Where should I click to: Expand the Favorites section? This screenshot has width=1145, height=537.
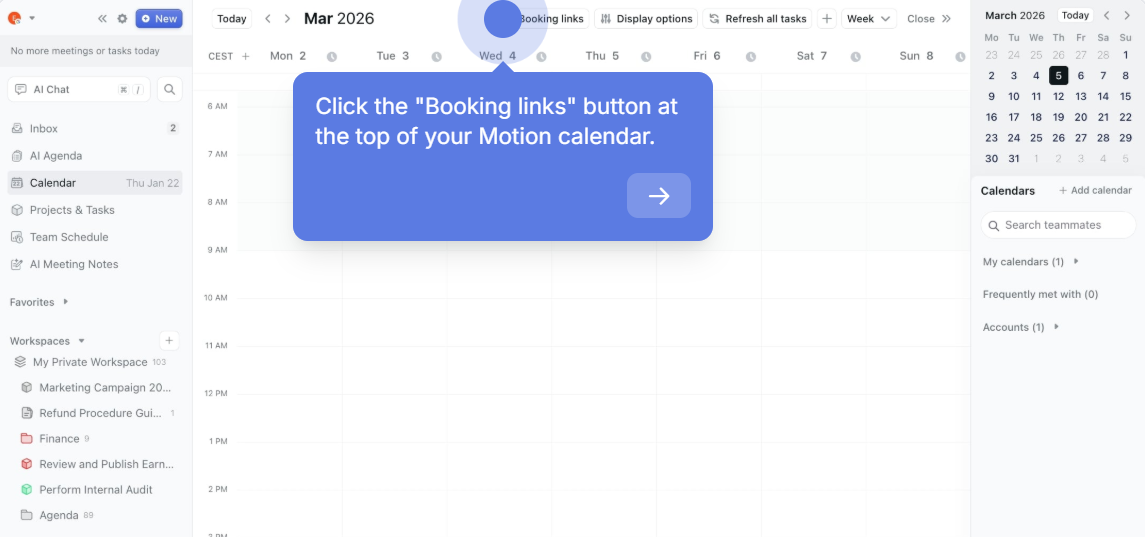pos(66,302)
